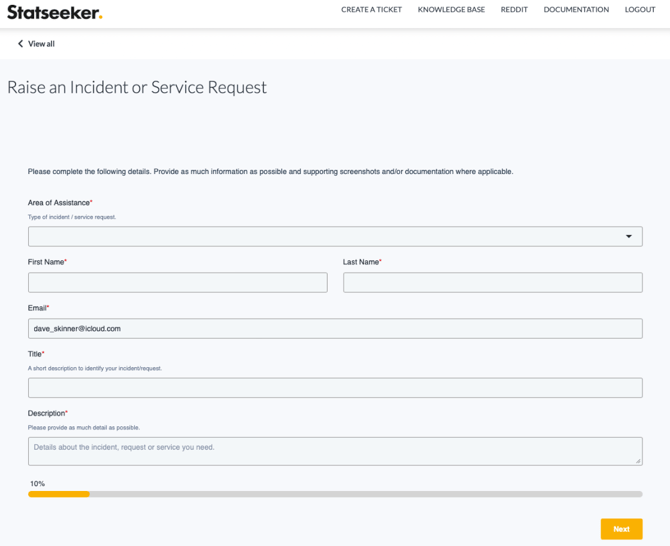Click into the Title input field
This screenshot has height=546, width=670.
(x=335, y=388)
